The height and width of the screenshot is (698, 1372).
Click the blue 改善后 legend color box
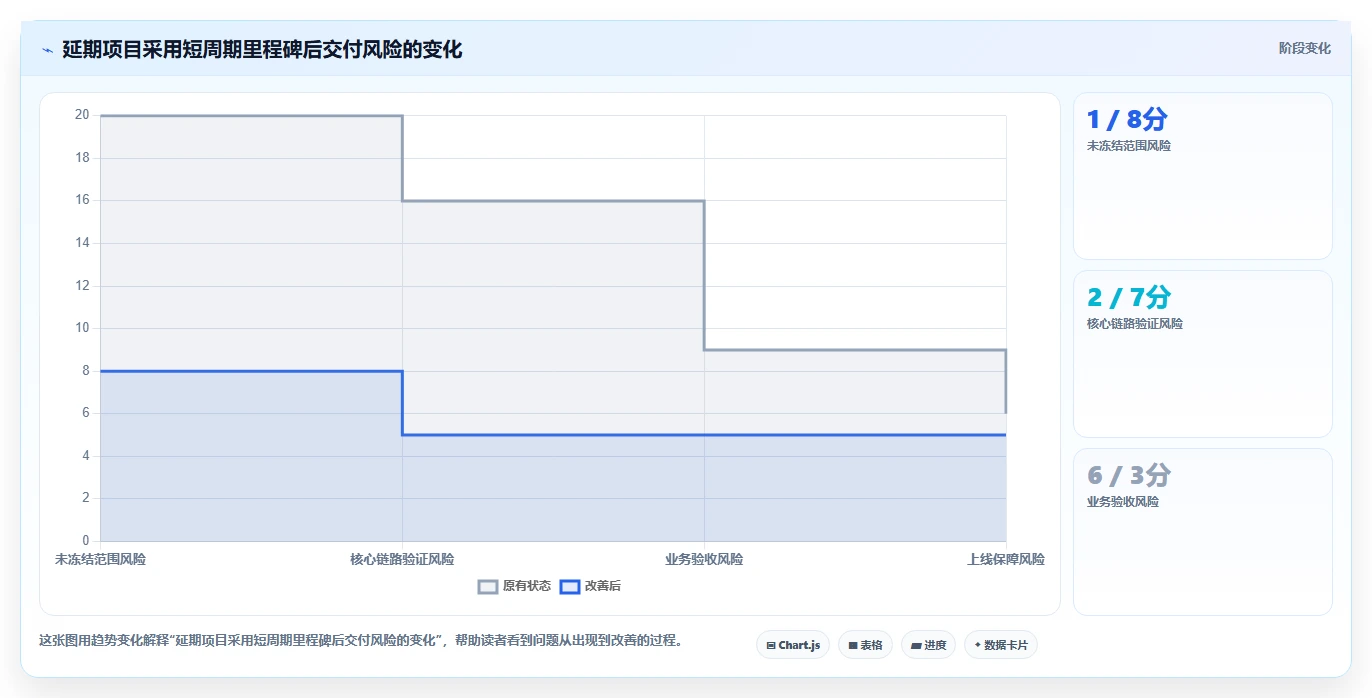coord(570,586)
